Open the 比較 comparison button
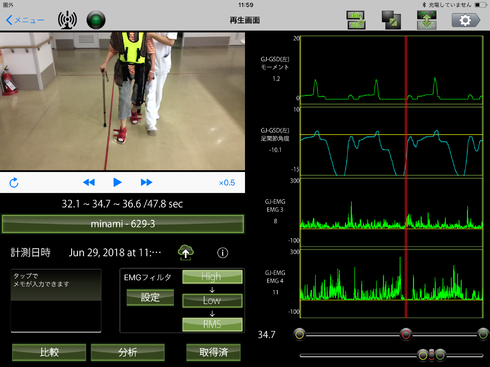This screenshot has height=367, width=490. 49,352
